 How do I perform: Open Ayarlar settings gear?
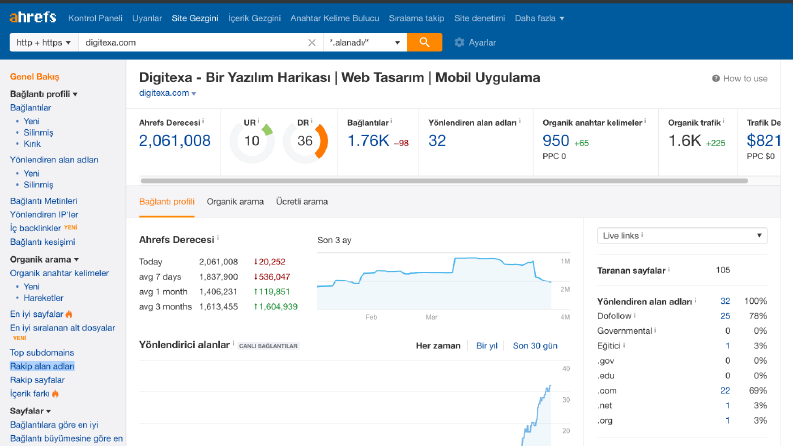(x=475, y=42)
